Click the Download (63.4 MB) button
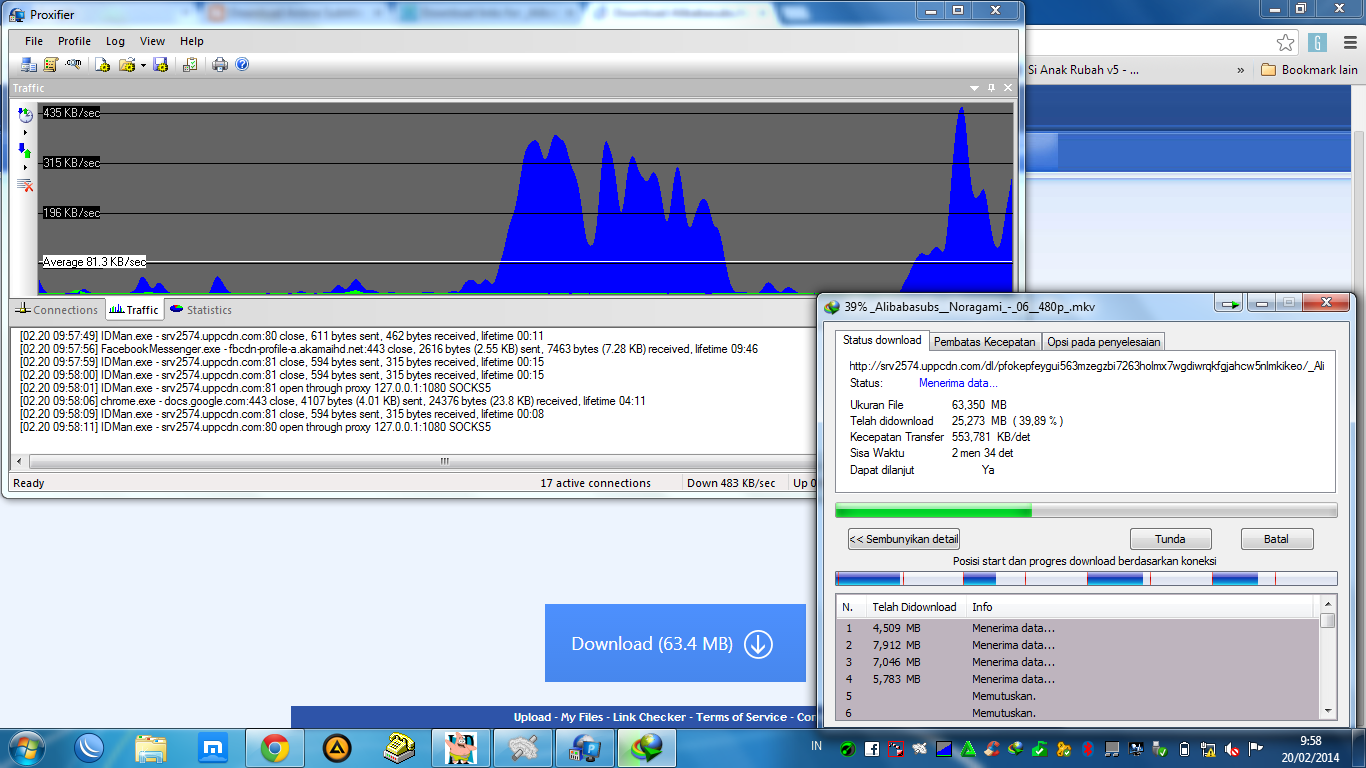Screen dimensions: 1366x768 [x=675, y=644]
